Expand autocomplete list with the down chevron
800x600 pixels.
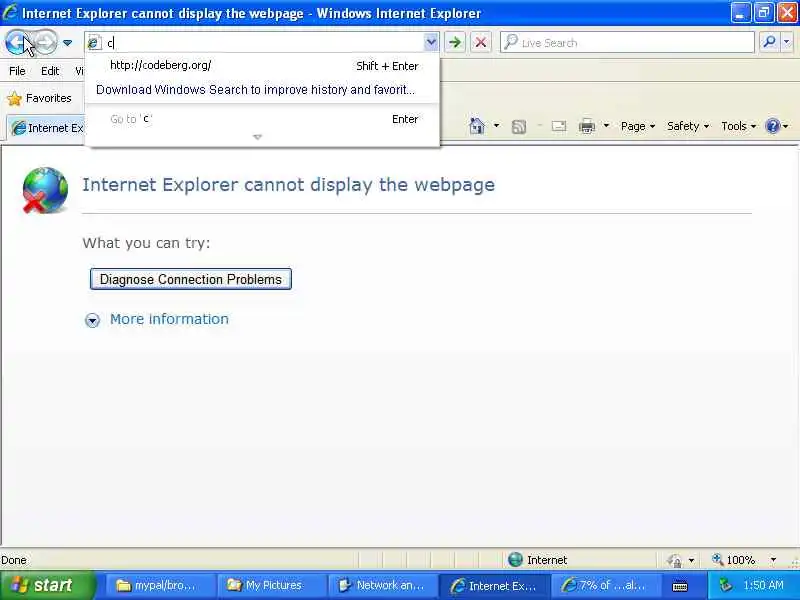click(258, 137)
